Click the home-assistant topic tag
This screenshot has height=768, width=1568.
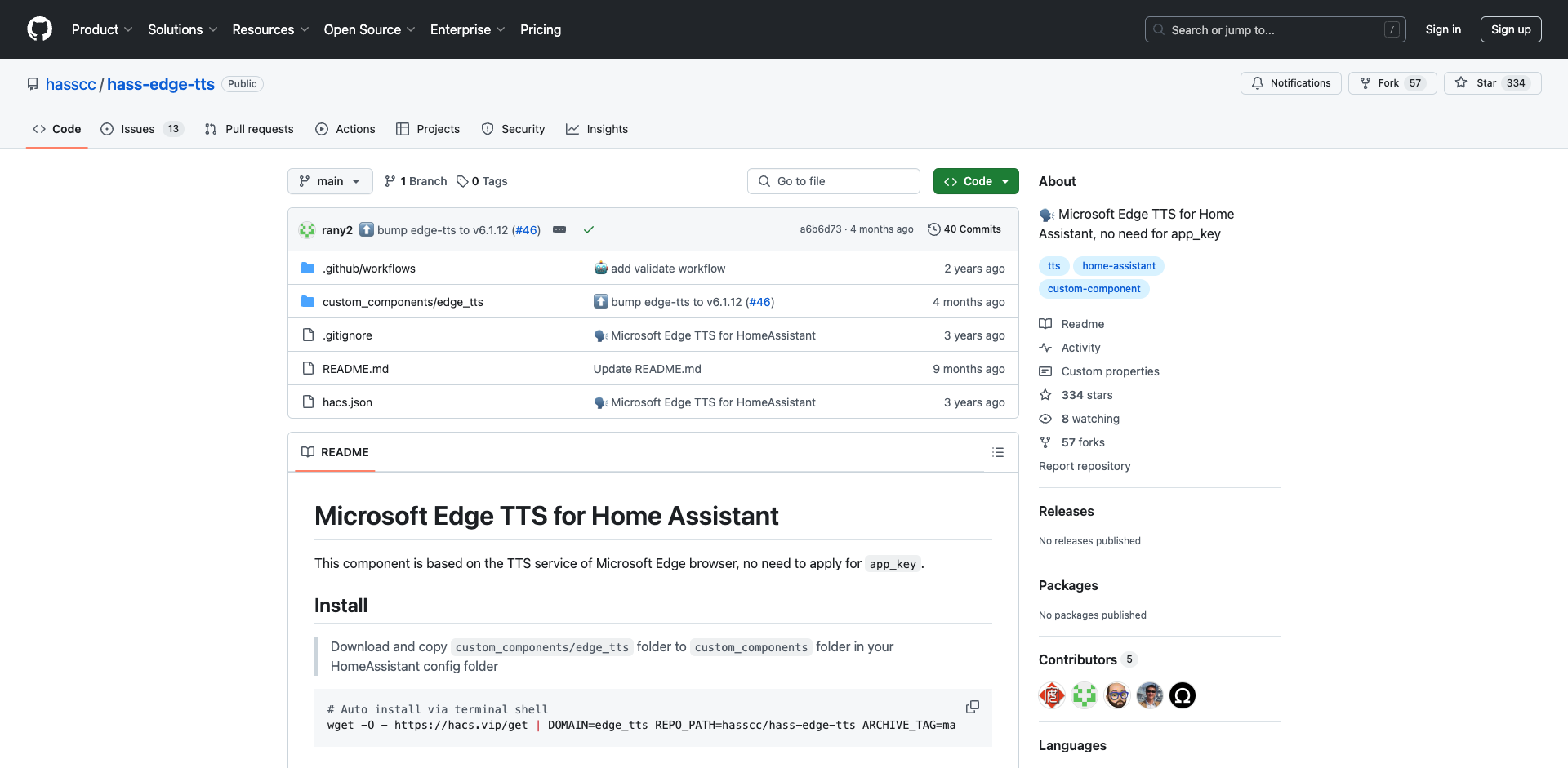pos(1118,265)
